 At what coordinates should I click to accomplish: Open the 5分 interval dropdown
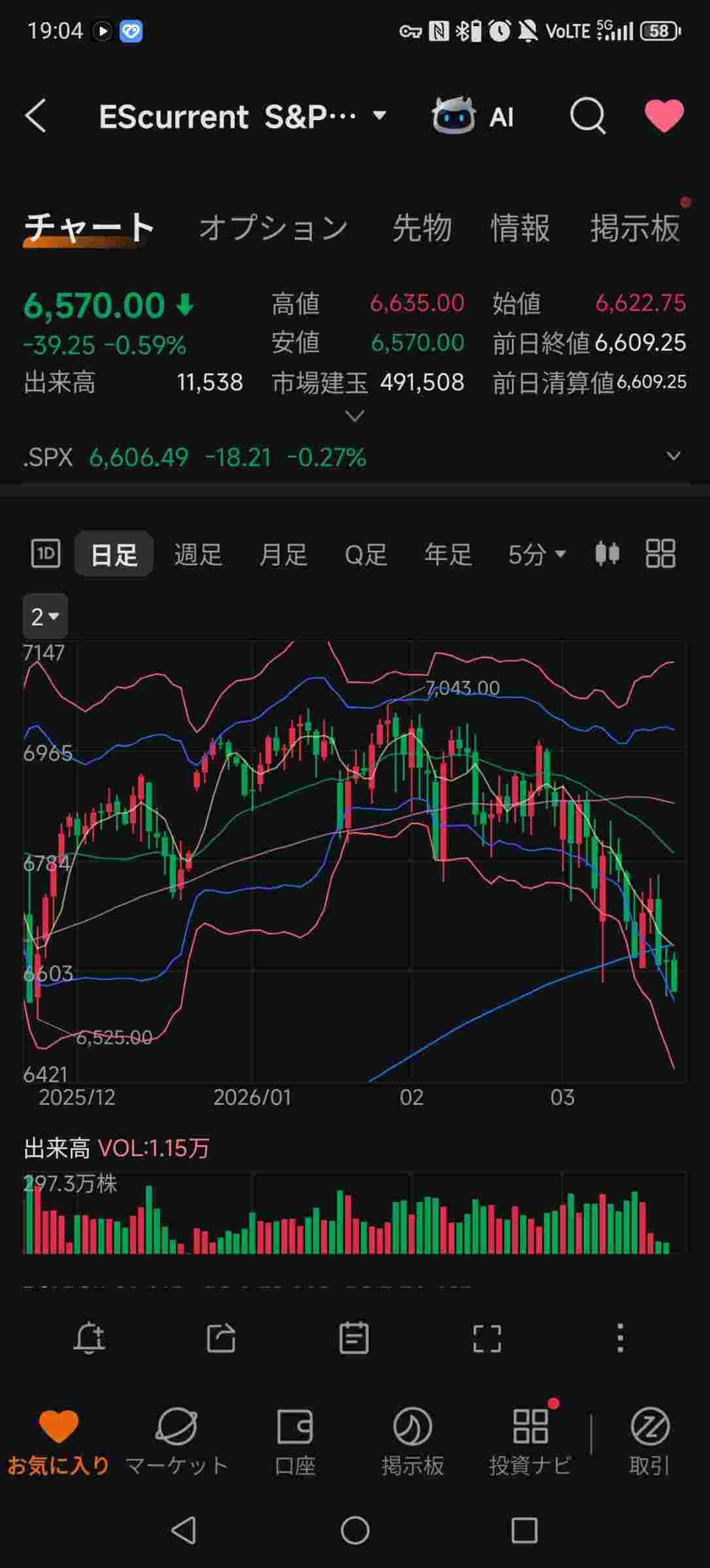point(536,555)
